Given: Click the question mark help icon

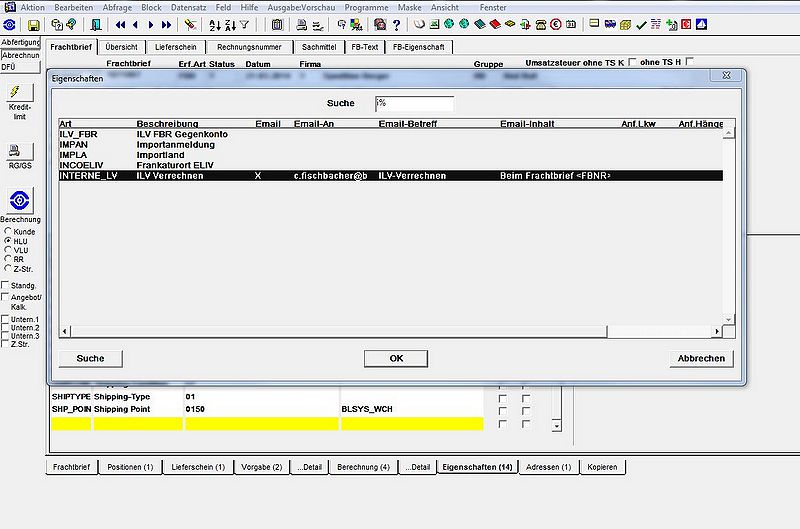Looking at the screenshot, I should pos(396,24).
